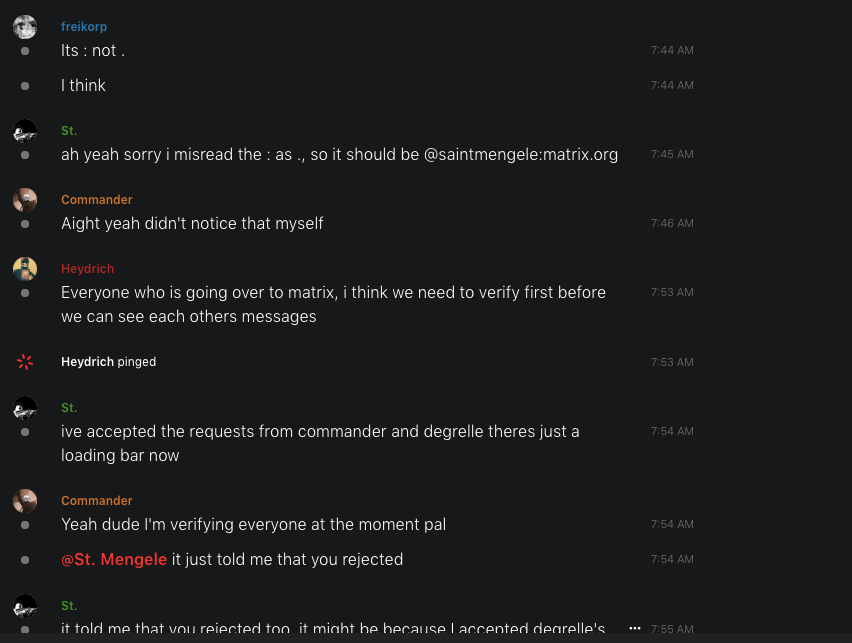This screenshot has height=643, width=852.
Task: Click St.'s avatar beside the loading bar message
Action: (x=25, y=408)
